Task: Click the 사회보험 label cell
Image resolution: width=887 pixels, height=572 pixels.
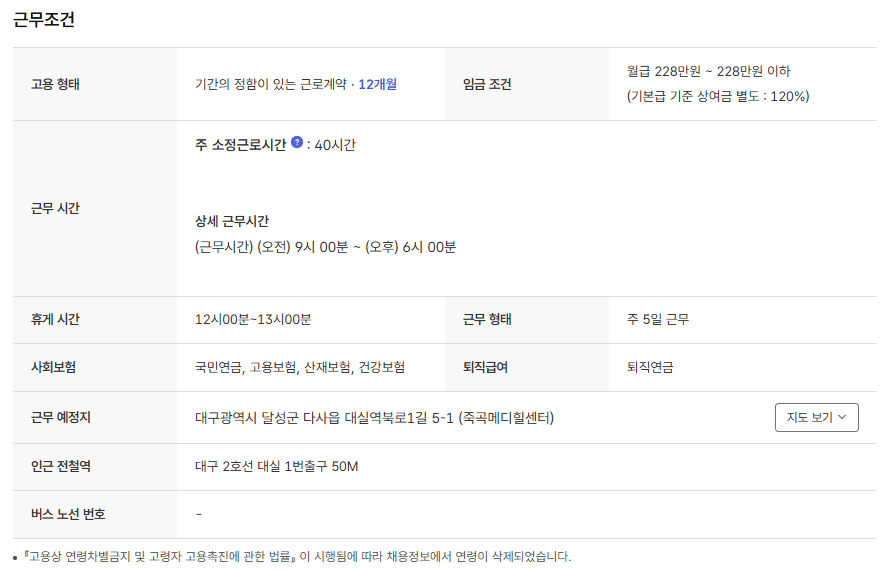Action: click(x=95, y=367)
